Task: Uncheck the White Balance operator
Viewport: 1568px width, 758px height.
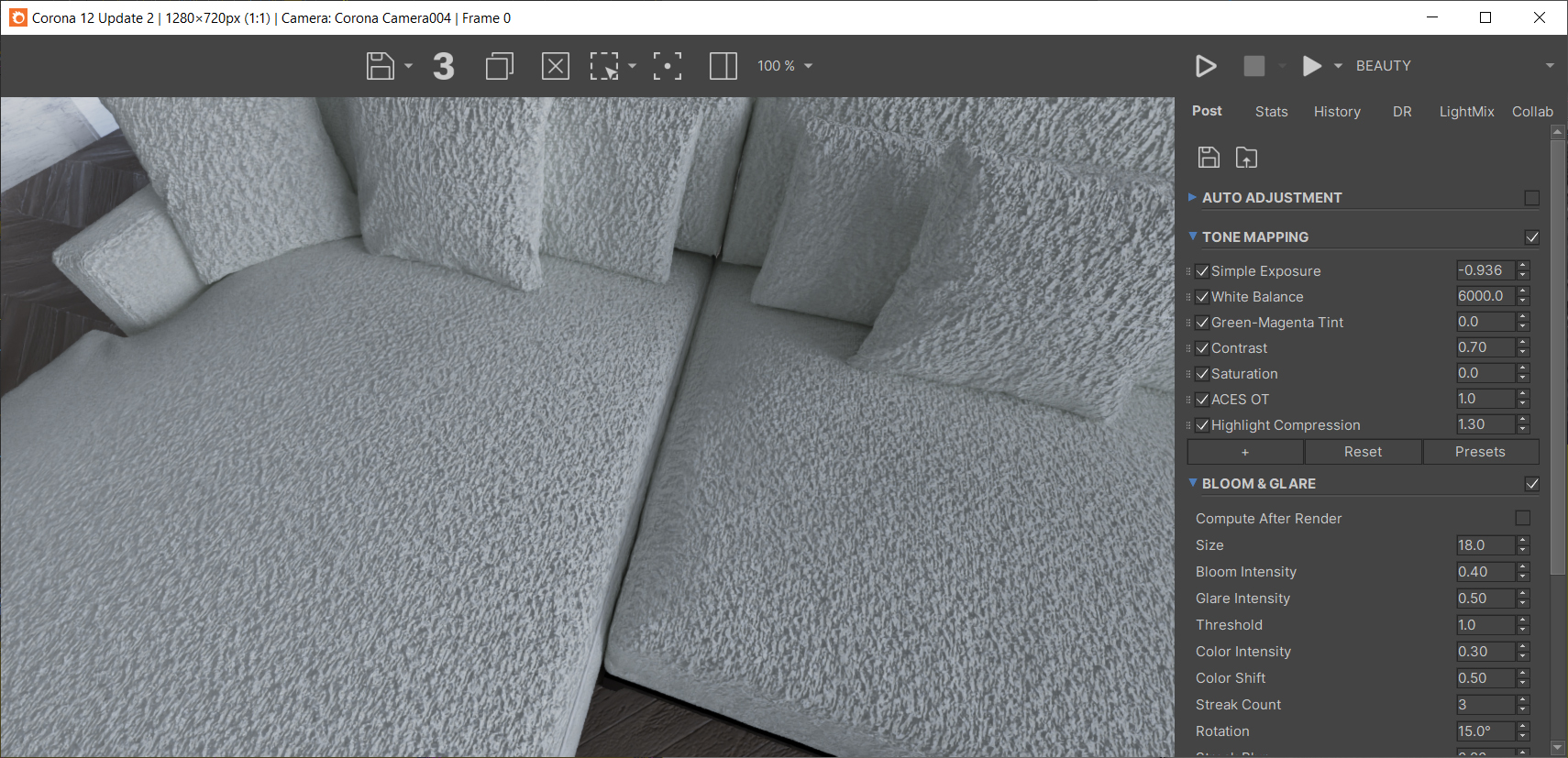Action: [1202, 297]
